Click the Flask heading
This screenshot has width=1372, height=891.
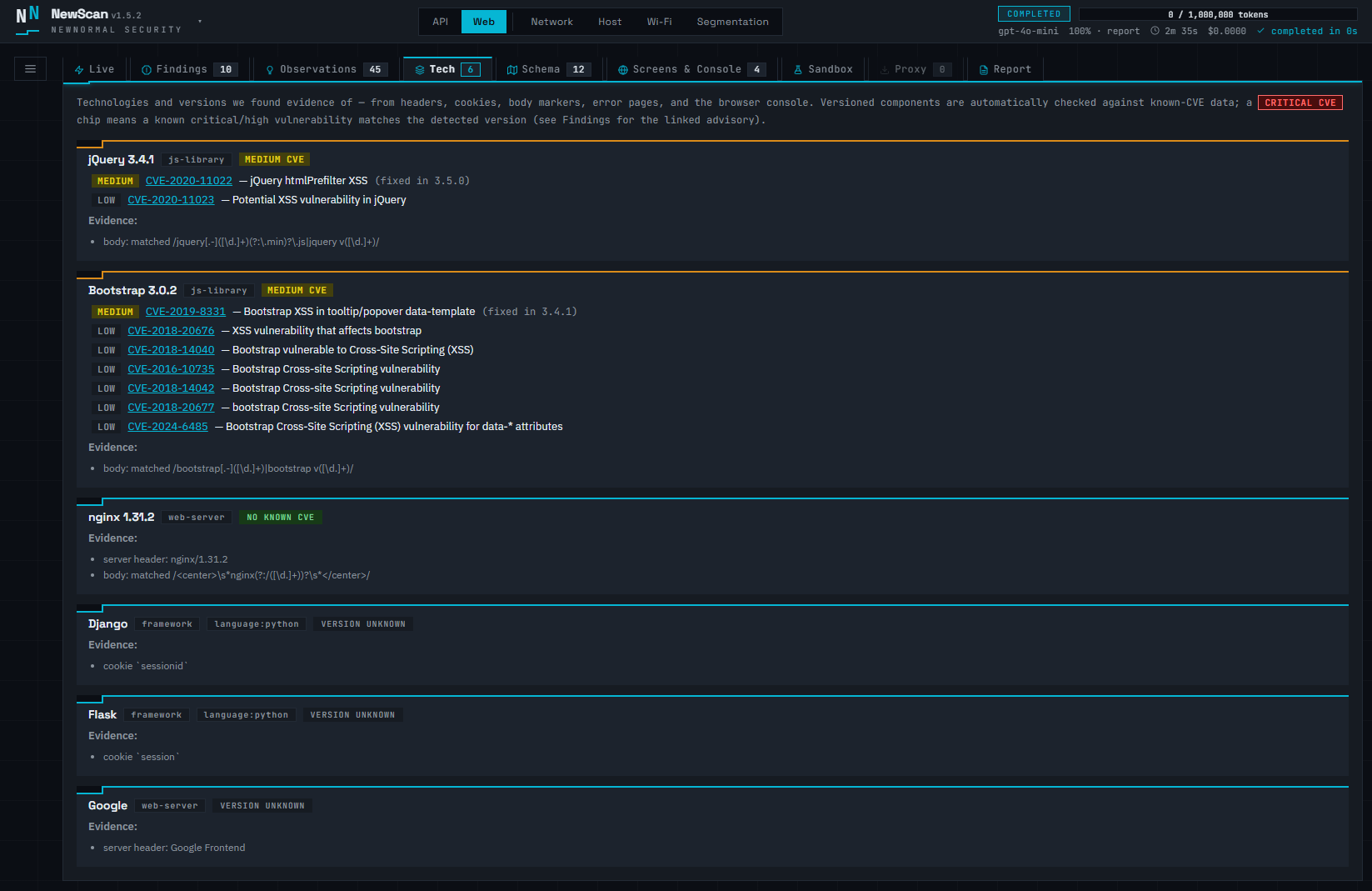(102, 714)
